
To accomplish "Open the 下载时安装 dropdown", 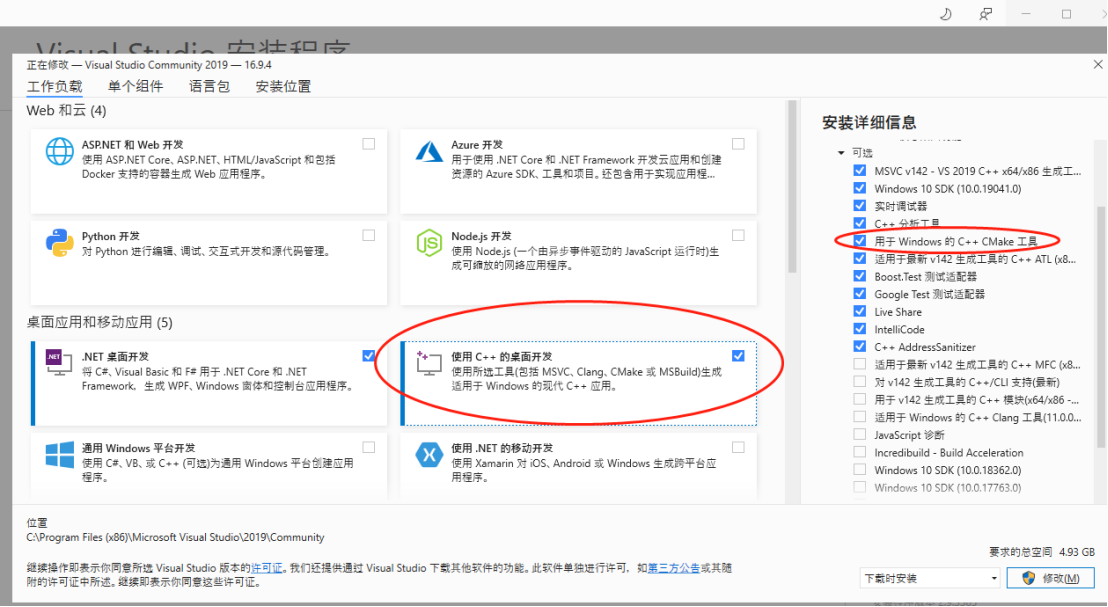I will pyautogui.click(x=930, y=578).
